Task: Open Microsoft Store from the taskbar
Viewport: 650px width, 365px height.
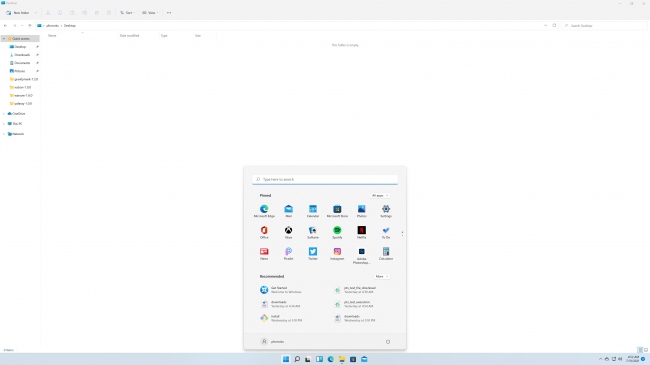Action: click(x=353, y=359)
